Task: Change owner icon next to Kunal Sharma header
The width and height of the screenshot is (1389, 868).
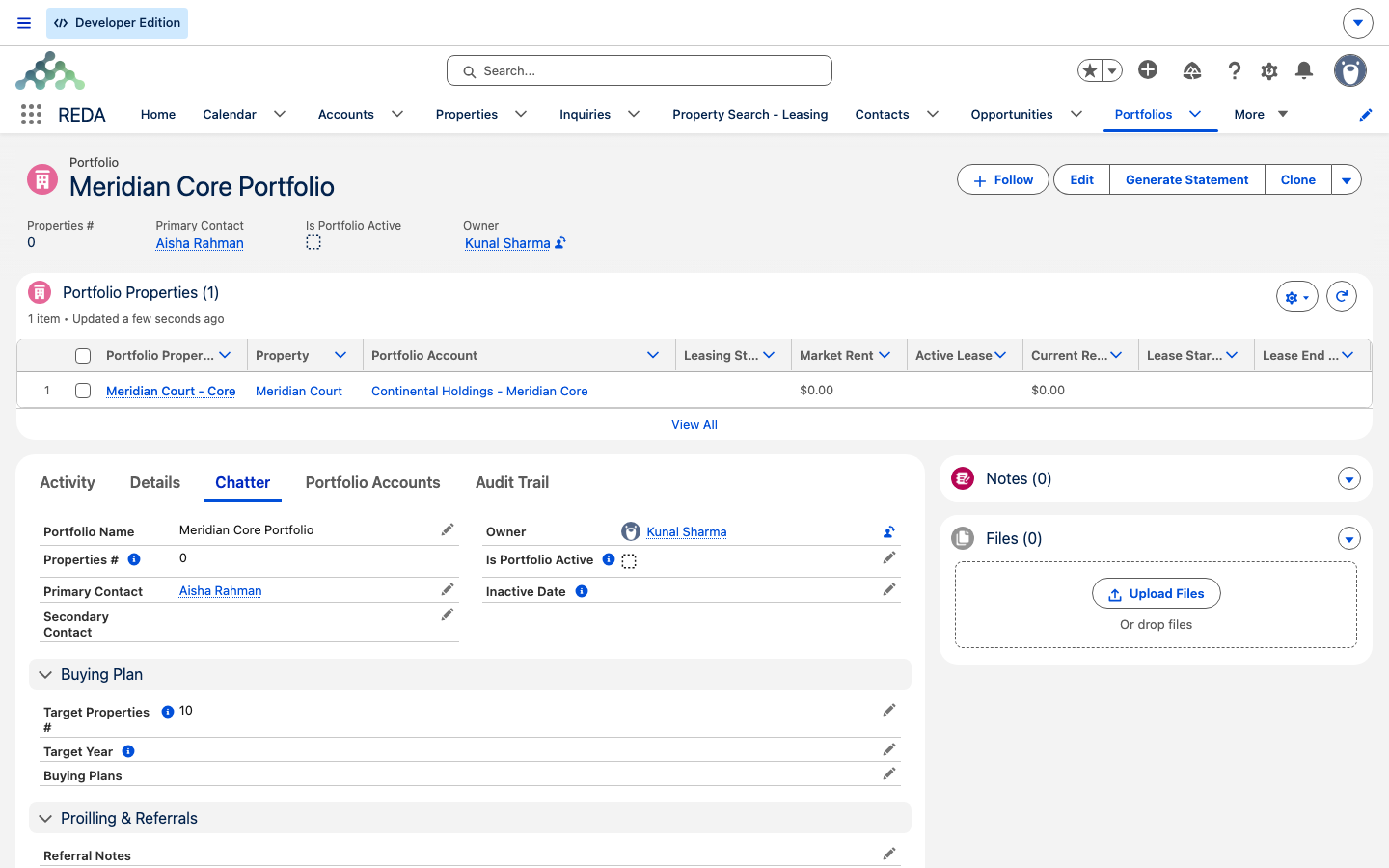Action: coord(560,243)
